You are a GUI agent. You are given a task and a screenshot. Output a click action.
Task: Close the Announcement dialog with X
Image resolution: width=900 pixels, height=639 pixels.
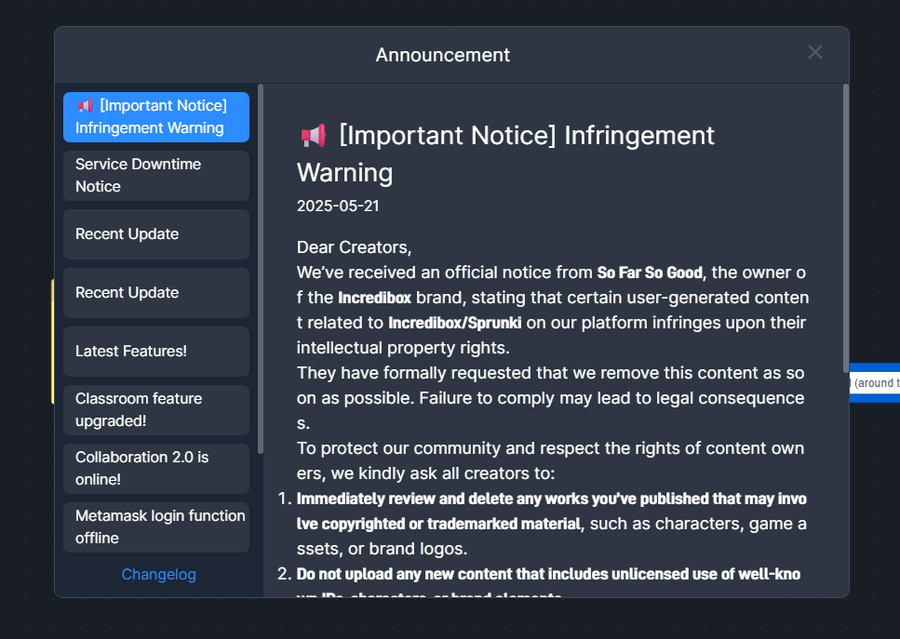coord(815,52)
